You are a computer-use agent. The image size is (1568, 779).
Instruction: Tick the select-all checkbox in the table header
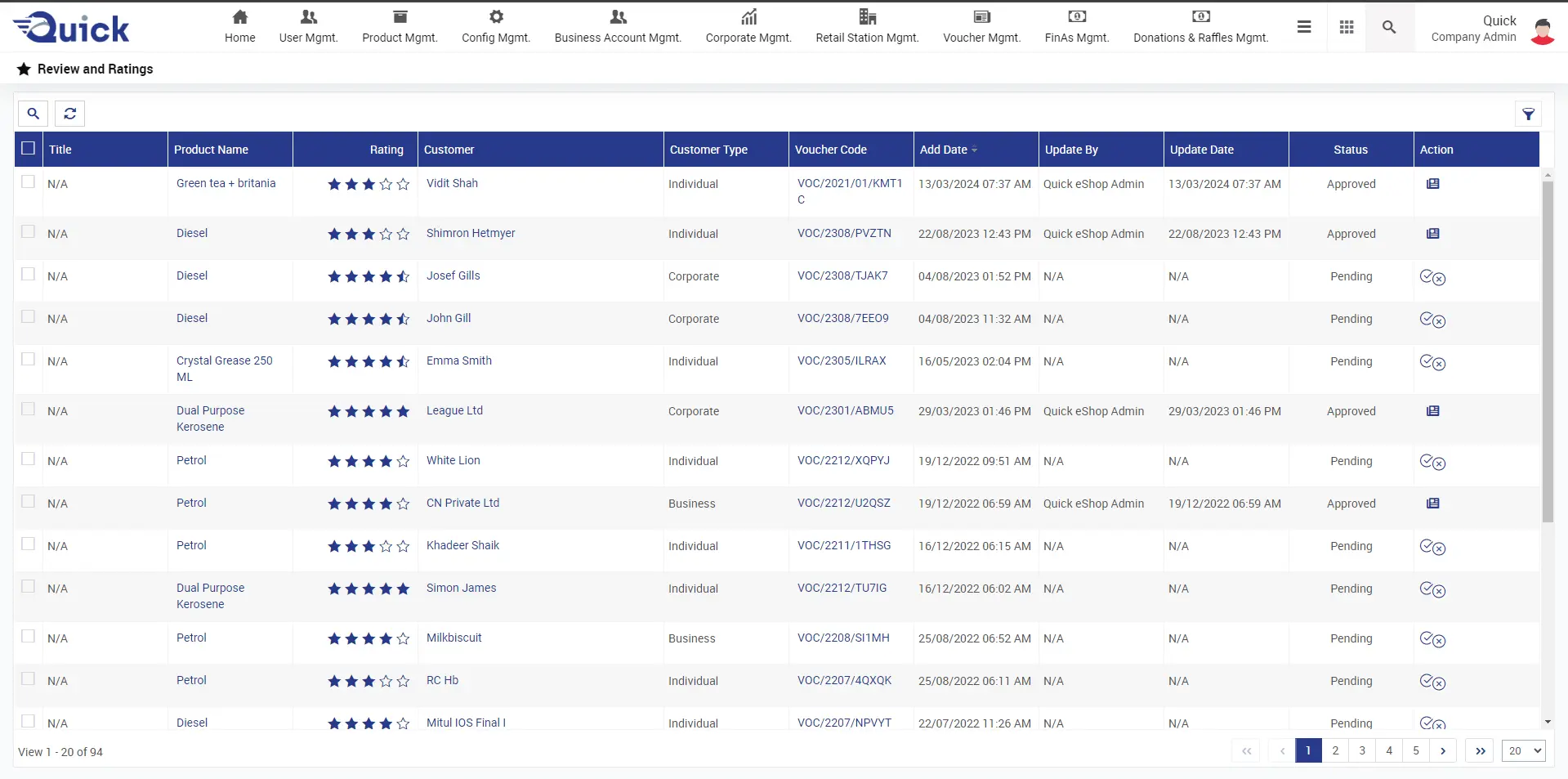pos(29,149)
